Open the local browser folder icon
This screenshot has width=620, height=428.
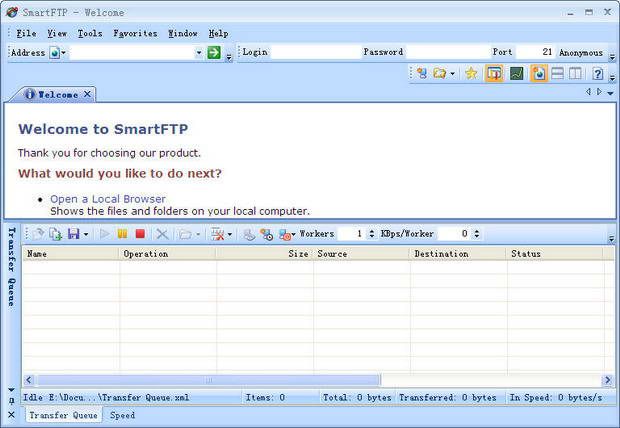coord(439,73)
